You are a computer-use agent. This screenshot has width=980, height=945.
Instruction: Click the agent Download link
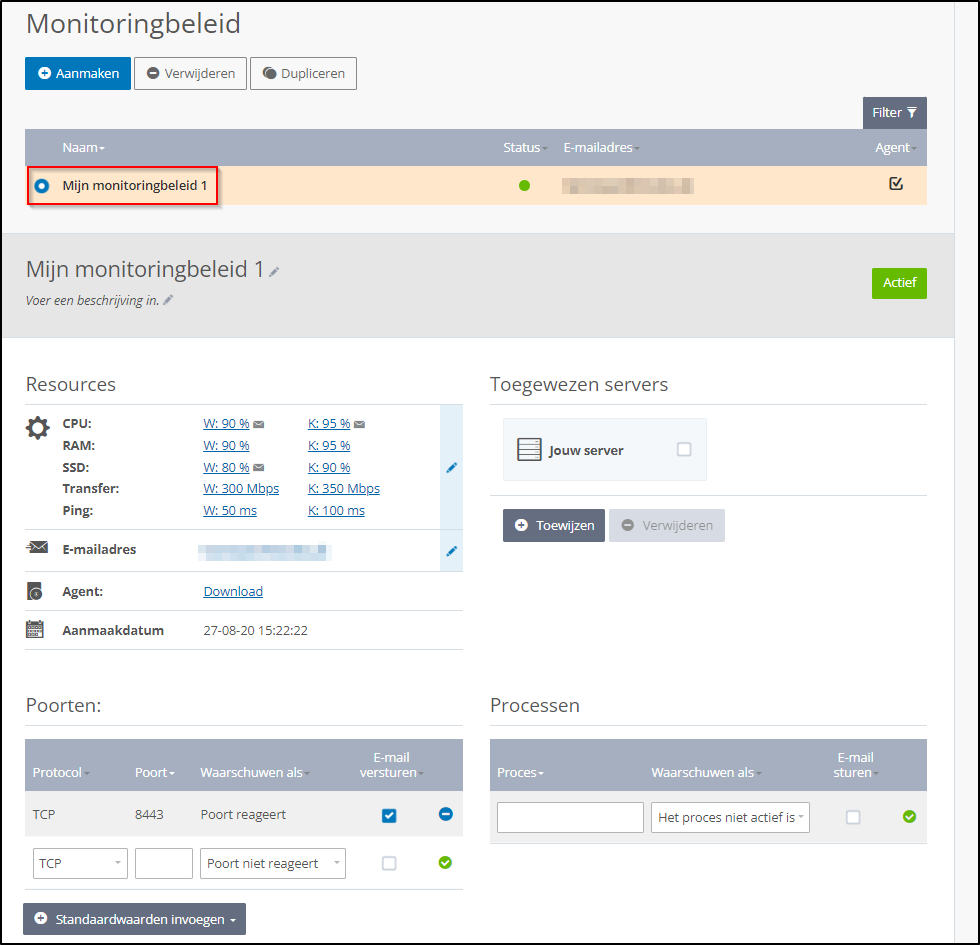click(233, 591)
